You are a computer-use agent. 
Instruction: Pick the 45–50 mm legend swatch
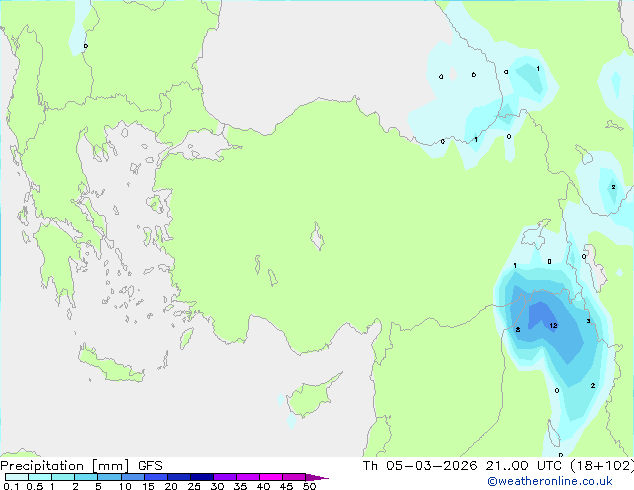pyautogui.click(x=294, y=477)
